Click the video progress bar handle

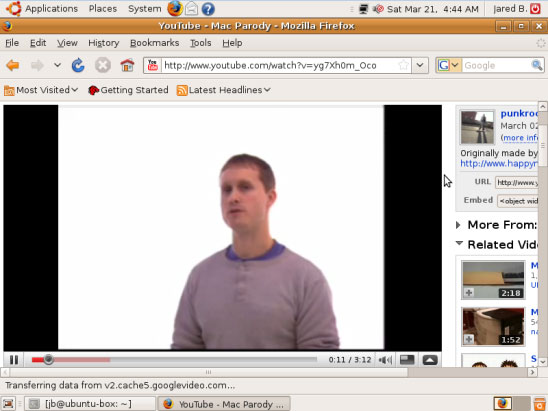pos(49,360)
